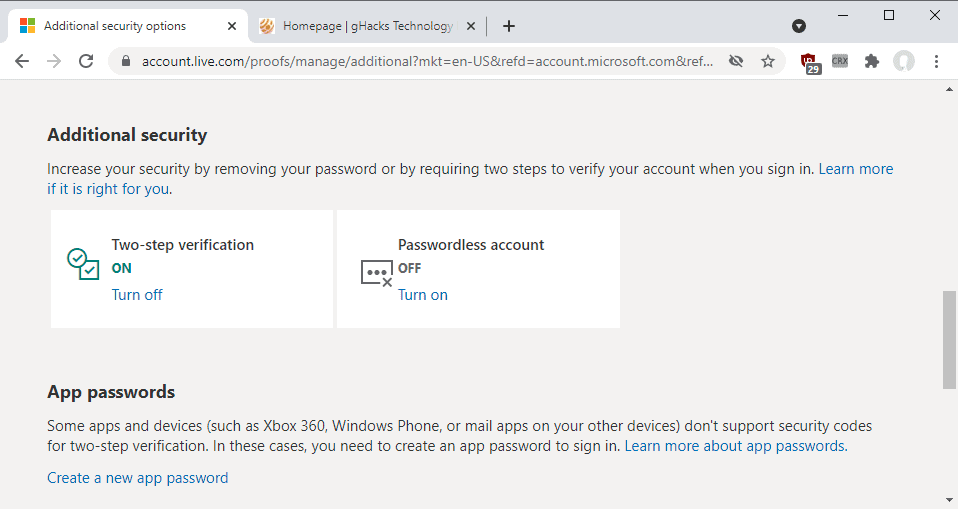
Task: Click the third-party cookies blocked eye icon
Action: [x=736, y=61]
